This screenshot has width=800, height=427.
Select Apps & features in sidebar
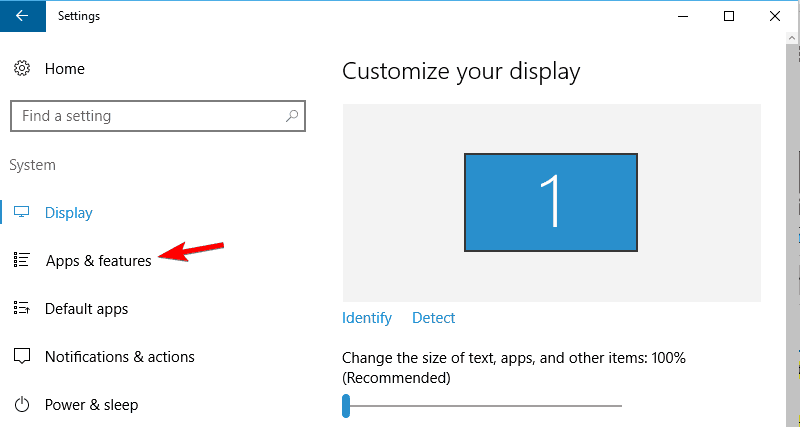tap(98, 261)
